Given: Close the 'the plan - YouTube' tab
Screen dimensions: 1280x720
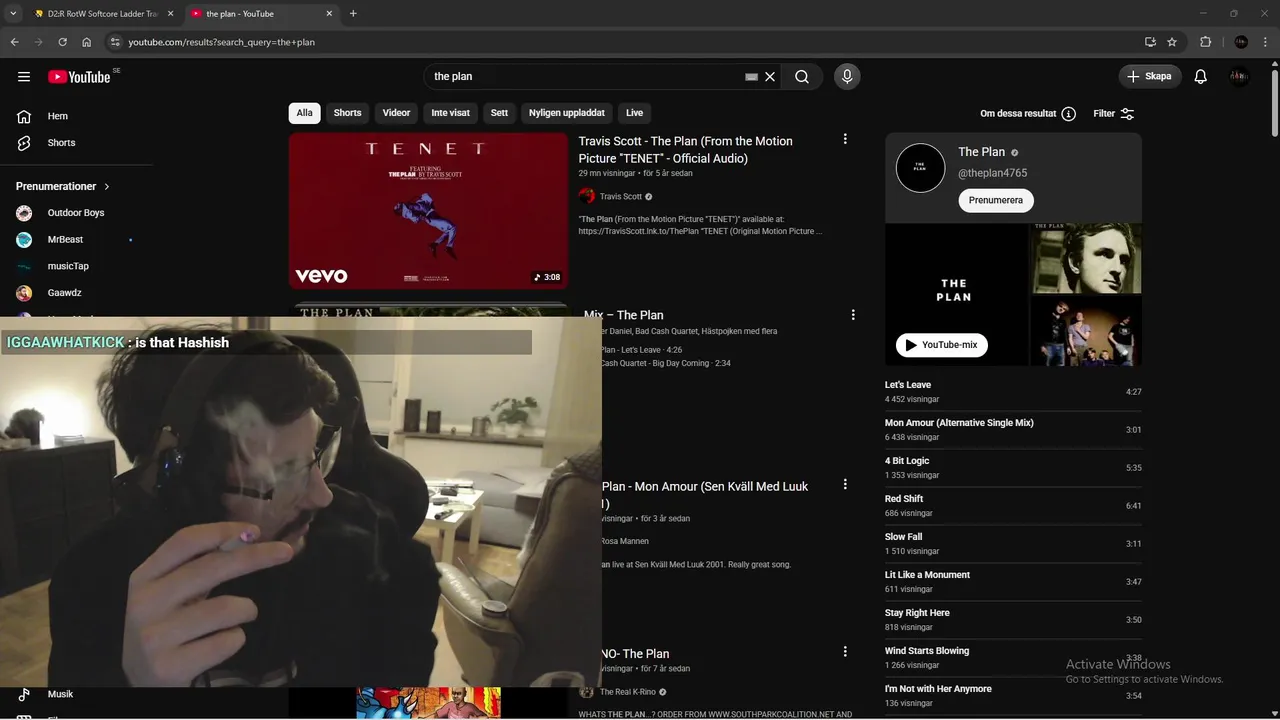Looking at the screenshot, I should pyautogui.click(x=330, y=14).
